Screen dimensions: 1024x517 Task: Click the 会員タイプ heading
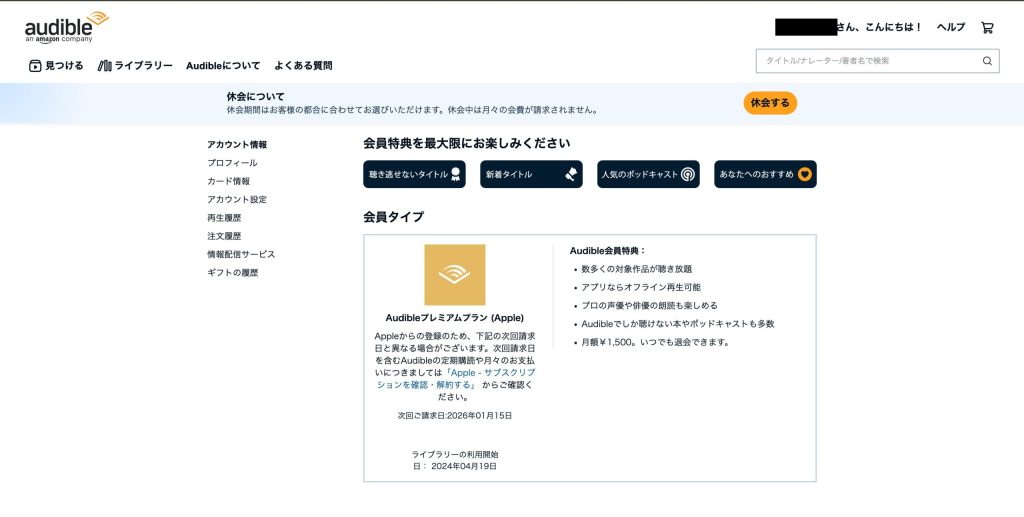pos(393,217)
